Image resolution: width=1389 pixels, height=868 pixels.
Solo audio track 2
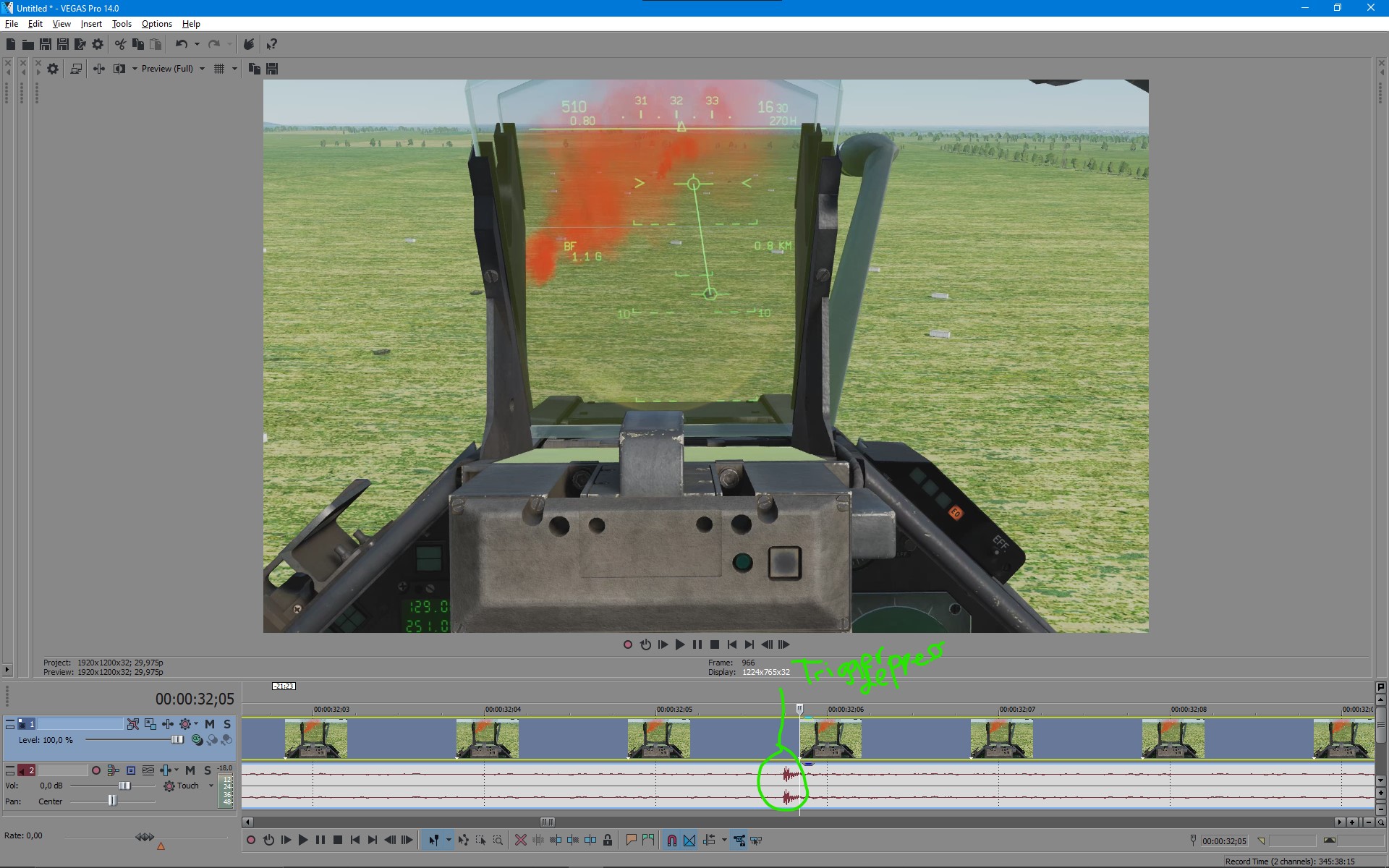pos(208,770)
